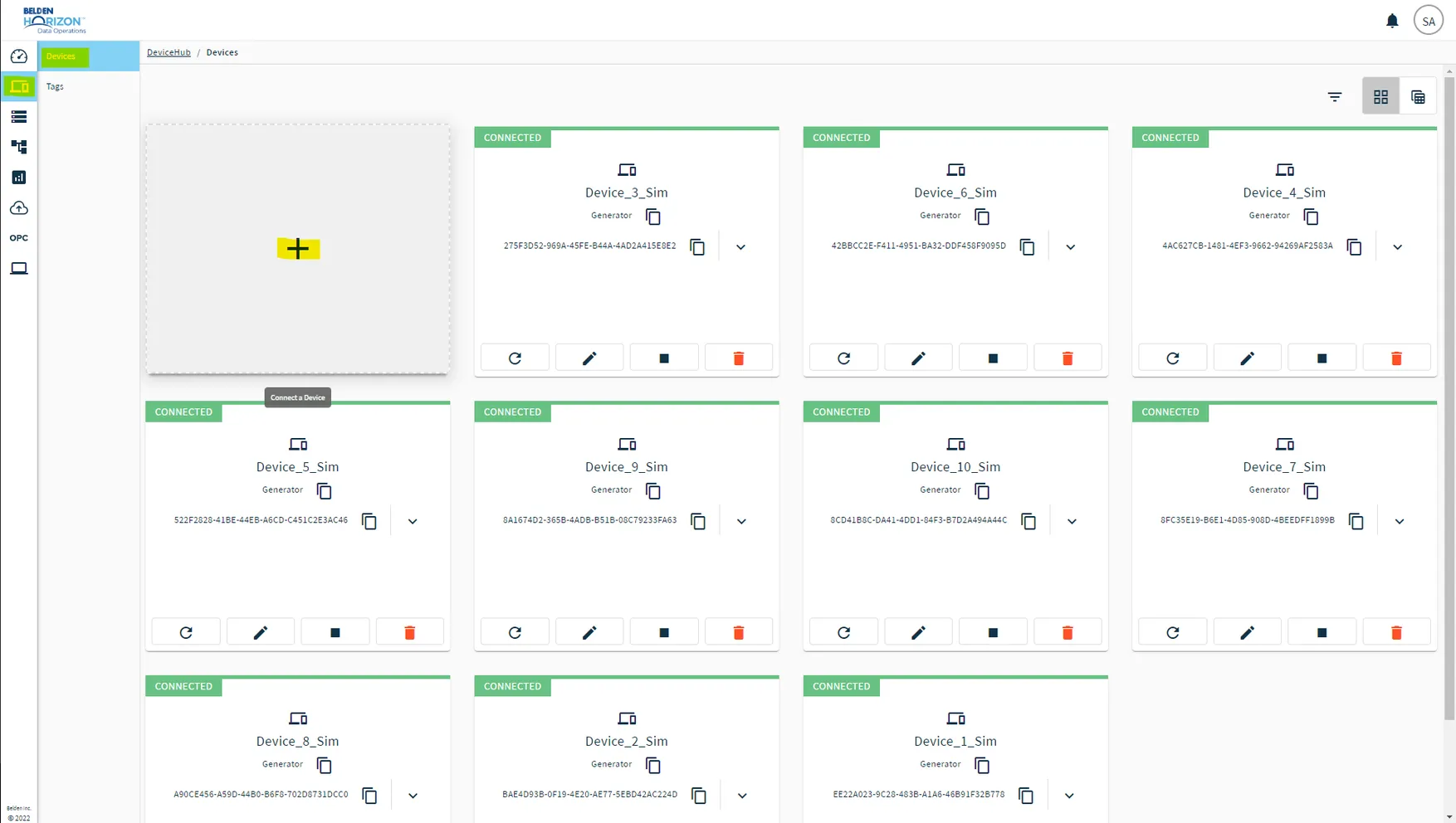Edit Device_7_Sim
This screenshot has width=1456, height=823.
tap(1247, 632)
